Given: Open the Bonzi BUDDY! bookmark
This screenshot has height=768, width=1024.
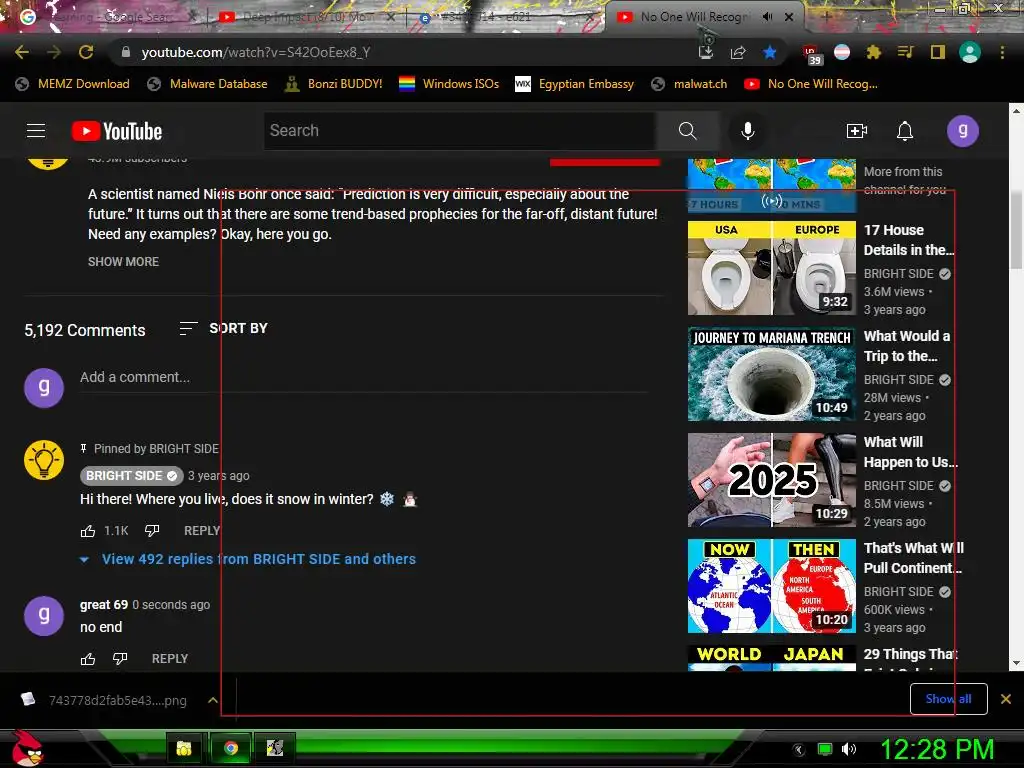Looking at the screenshot, I should (334, 84).
